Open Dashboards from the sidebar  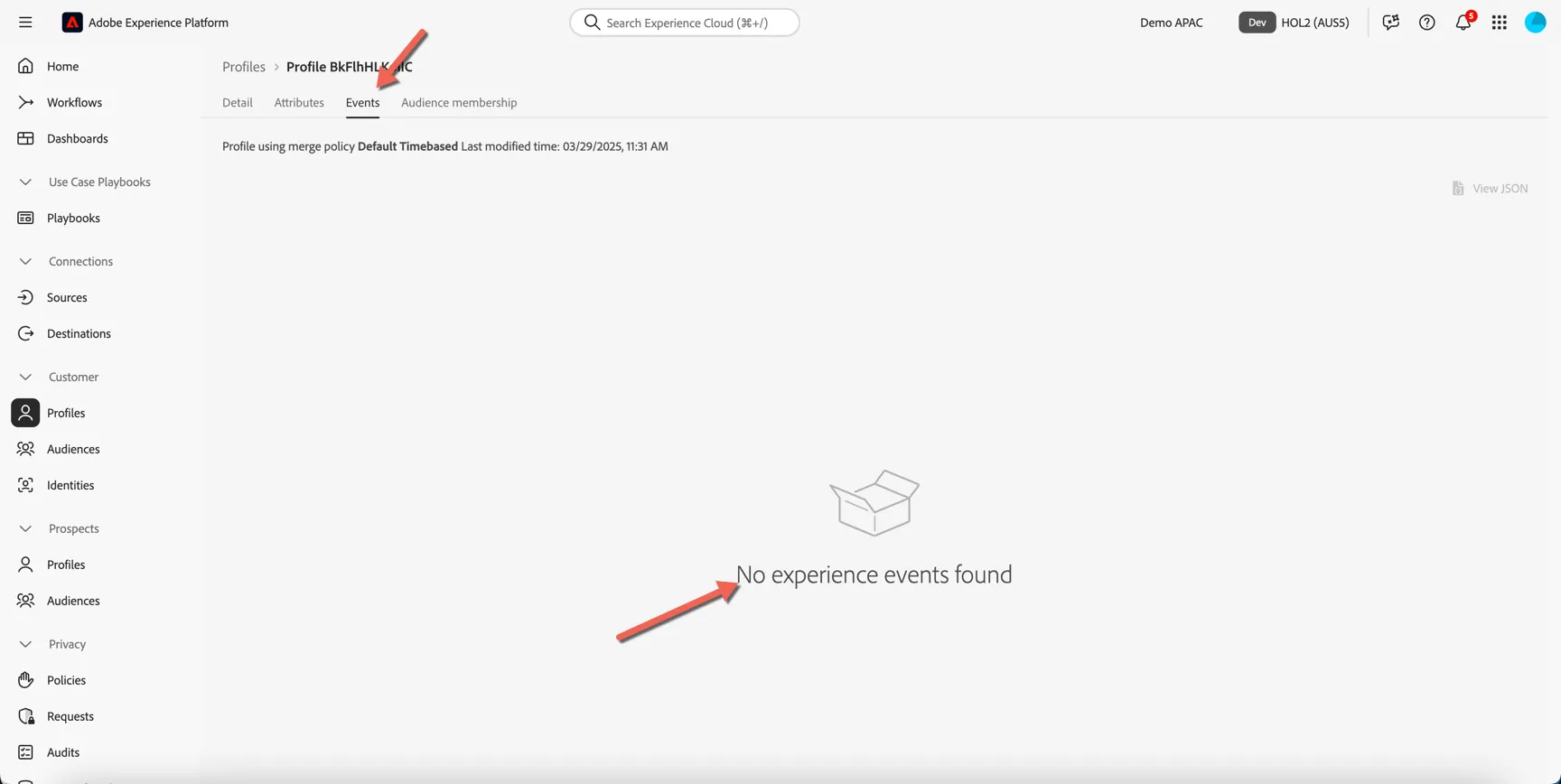(77, 138)
